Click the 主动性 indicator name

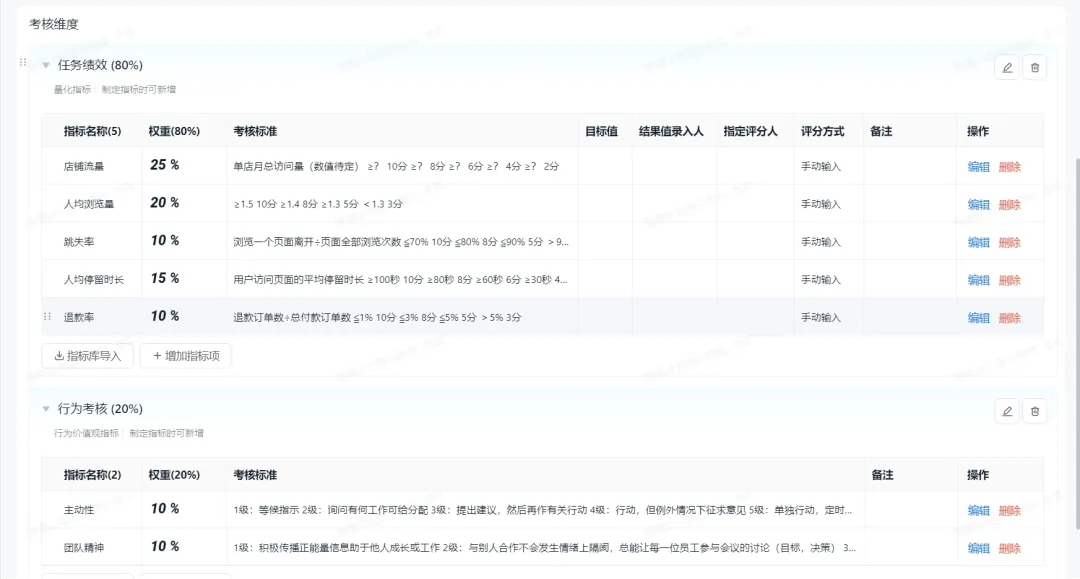[79, 510]
